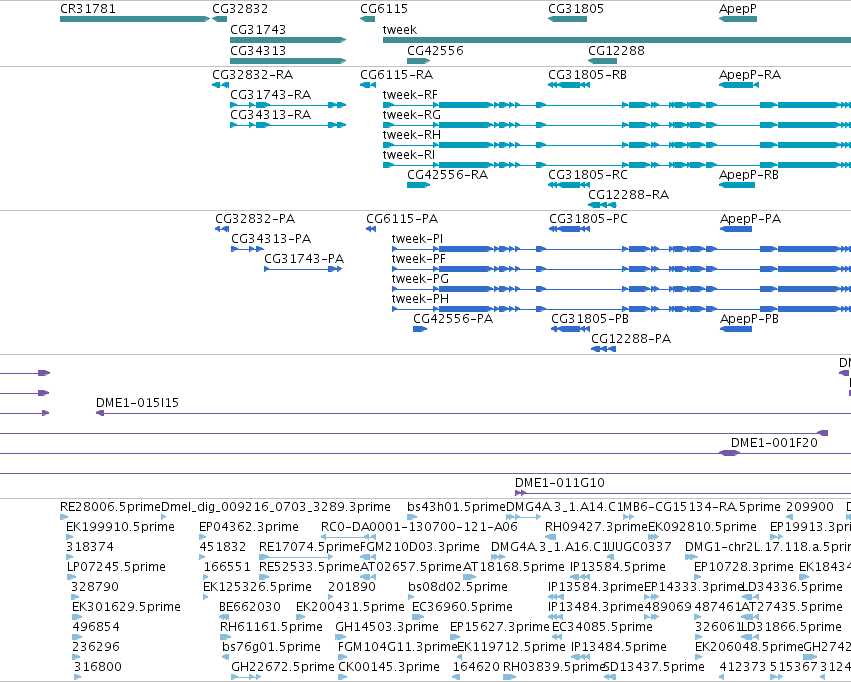Click EST EP10728.3prime
Screen dimensions: 851x682
(698, 577)
